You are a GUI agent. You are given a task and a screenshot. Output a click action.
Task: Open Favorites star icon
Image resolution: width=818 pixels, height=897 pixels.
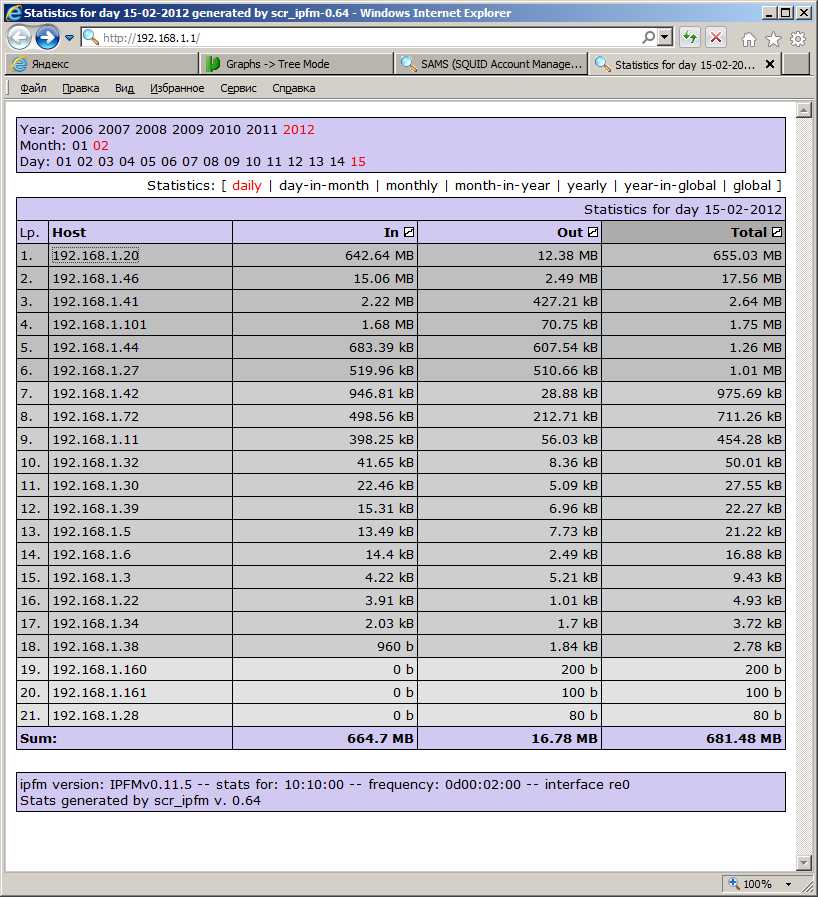773,39
